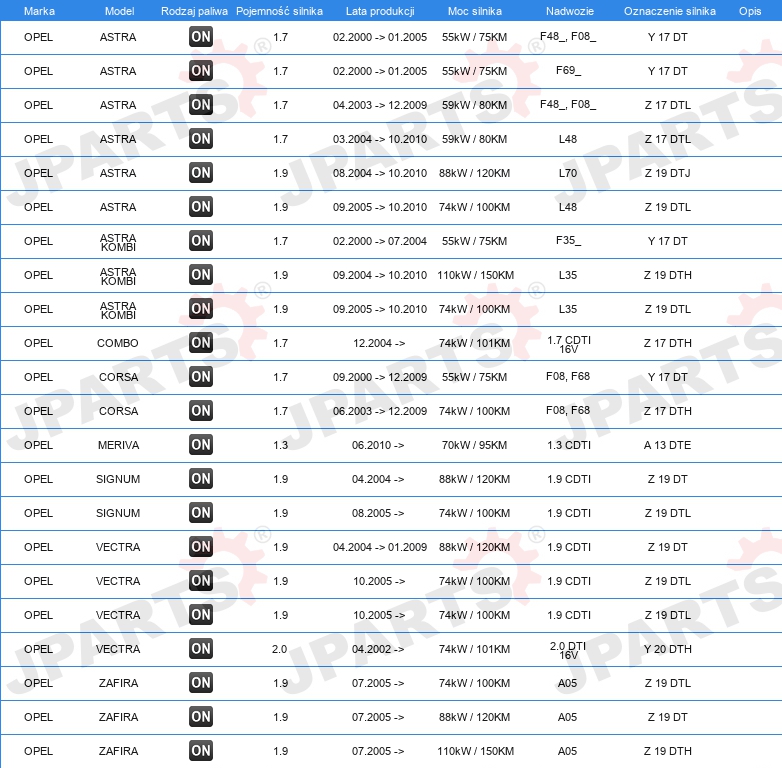Select the COMBO model cell
The width and height of the screenshot is (782, 768).
tap(118, 343)
